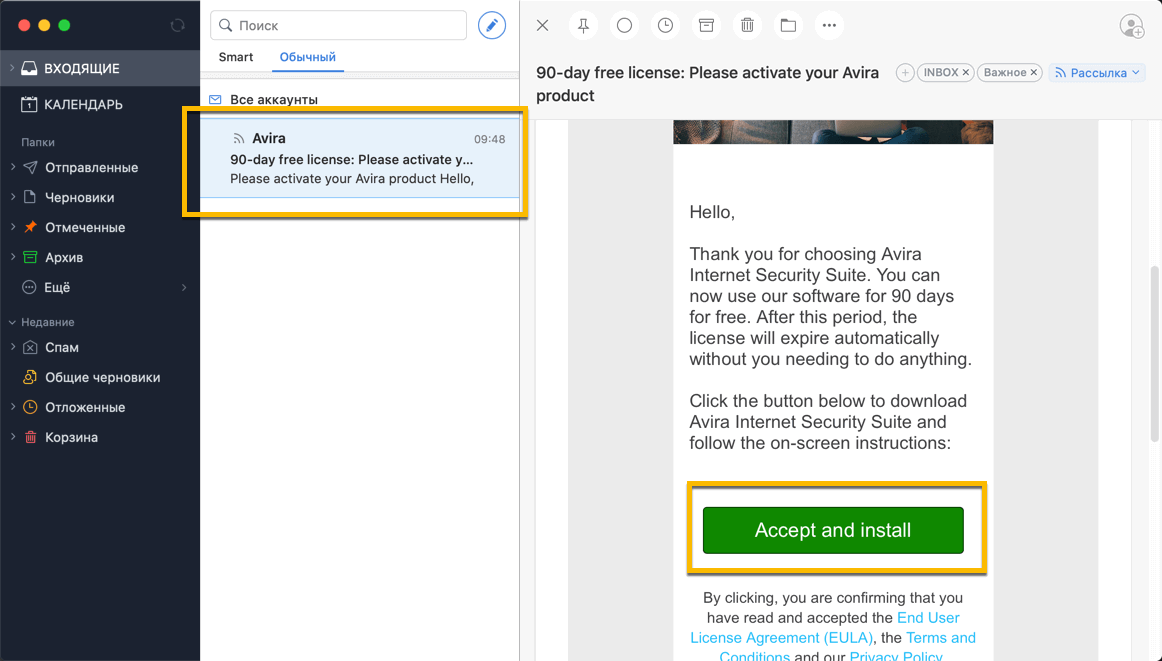
Task: Pin the email using the pin icon
Action: [x=583, y=25]
